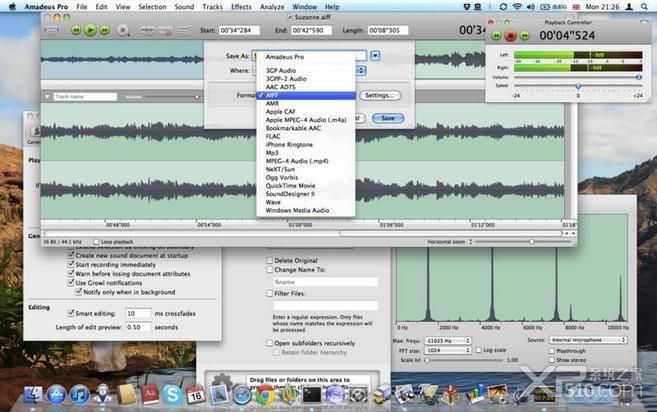This screenshot has width=657, height=412.
Task: Click the Track name input field
Action: pyautogui.click(x=85, y=96)
